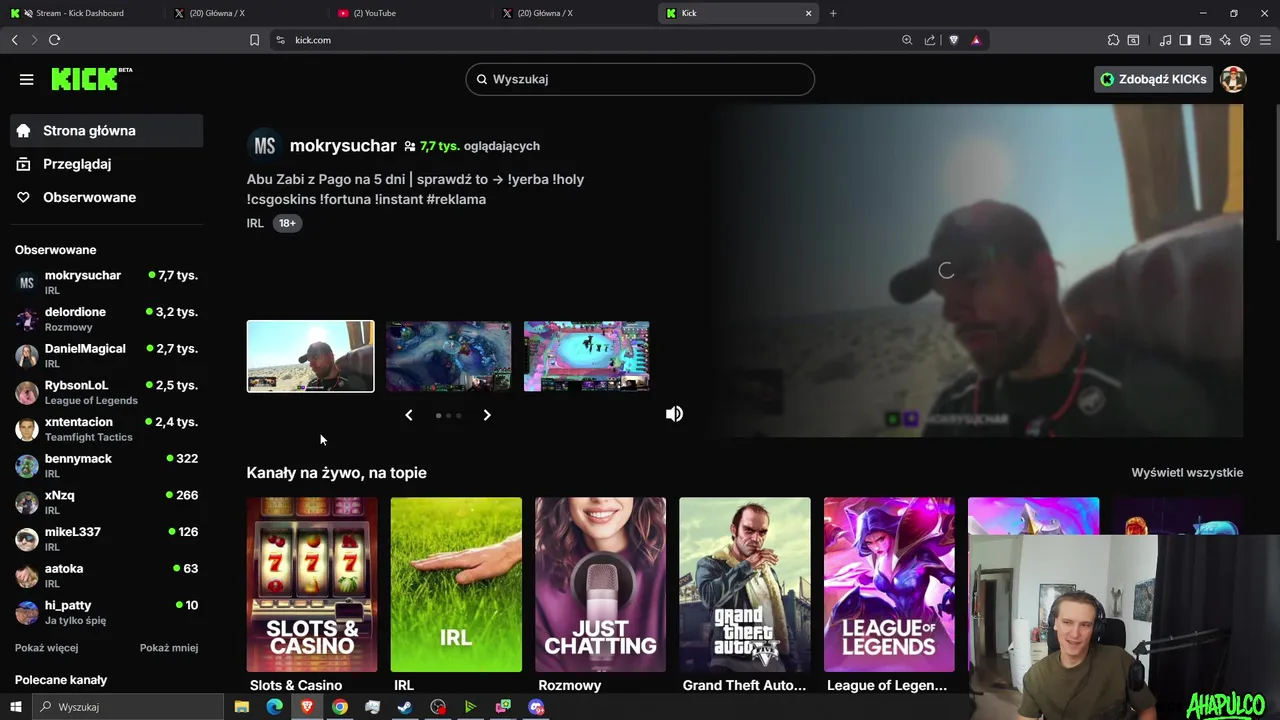The width and height of the screenshot is (1280, 720).
Task: Click the Kick search field
Action: 640,79
